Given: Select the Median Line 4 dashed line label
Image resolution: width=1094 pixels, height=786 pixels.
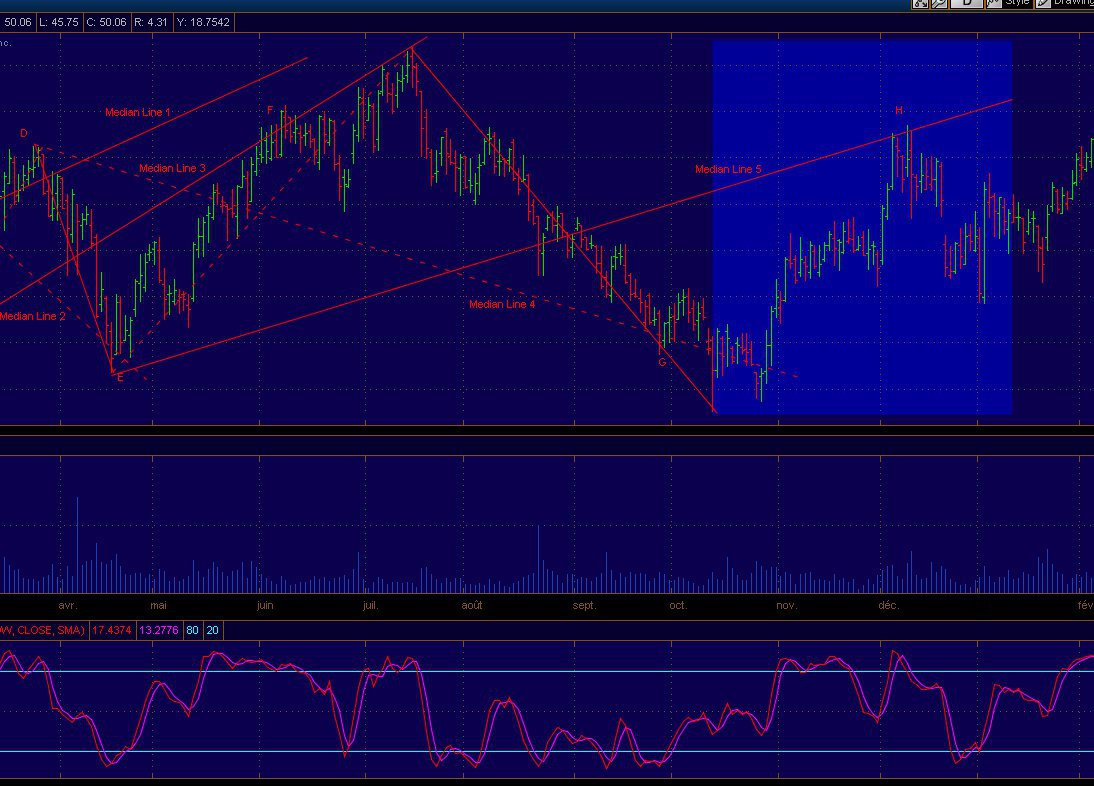Looking at the screenshot, I should pyautogui.click(x=502, y=304).
